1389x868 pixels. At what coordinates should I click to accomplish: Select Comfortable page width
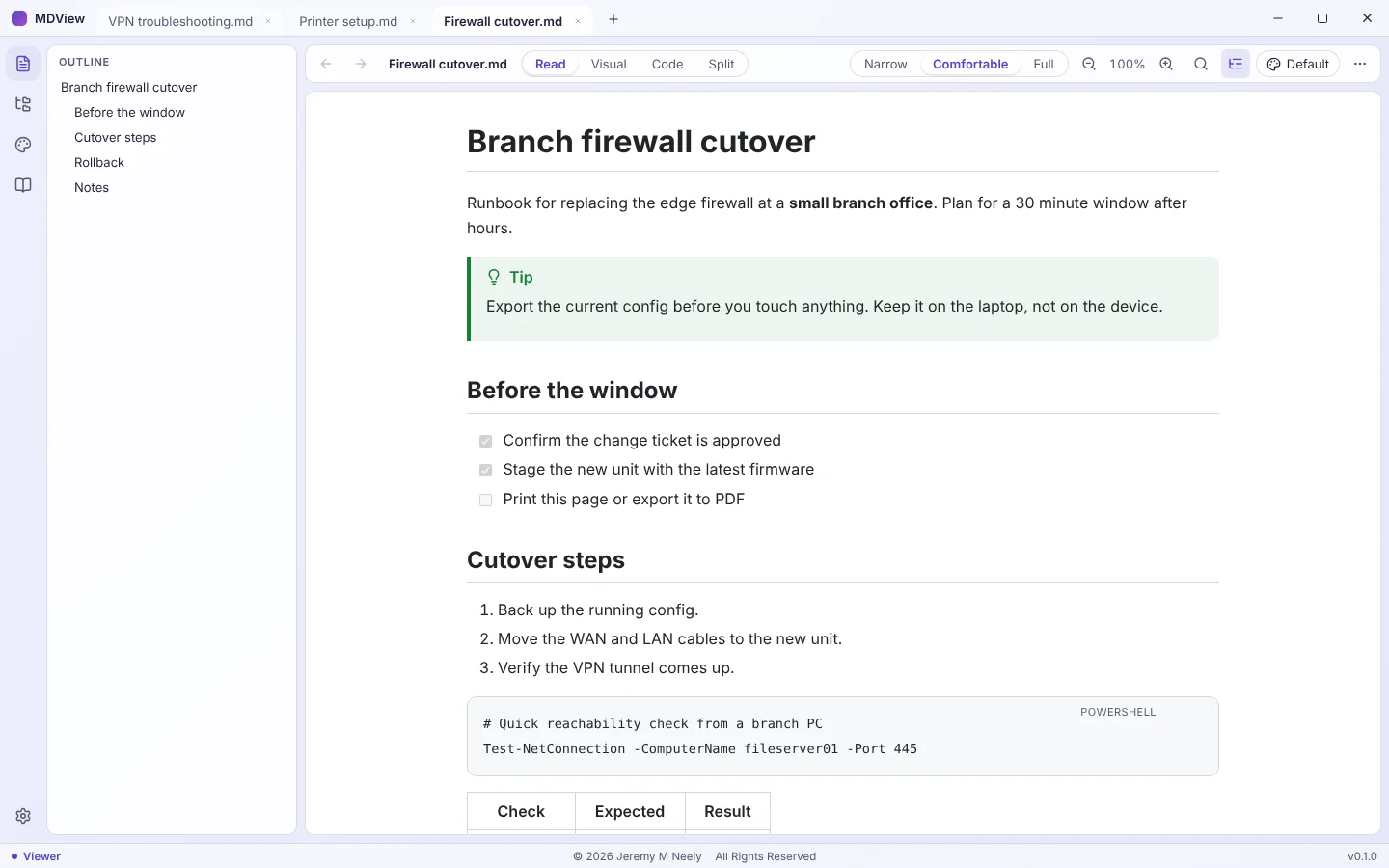pos(970,64)
